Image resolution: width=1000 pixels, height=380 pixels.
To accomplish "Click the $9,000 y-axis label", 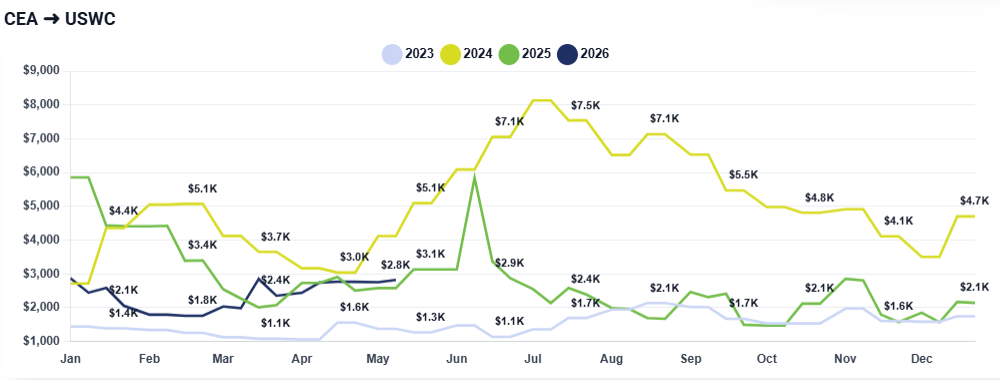I will pyautogui.click(x=41, y=71).
